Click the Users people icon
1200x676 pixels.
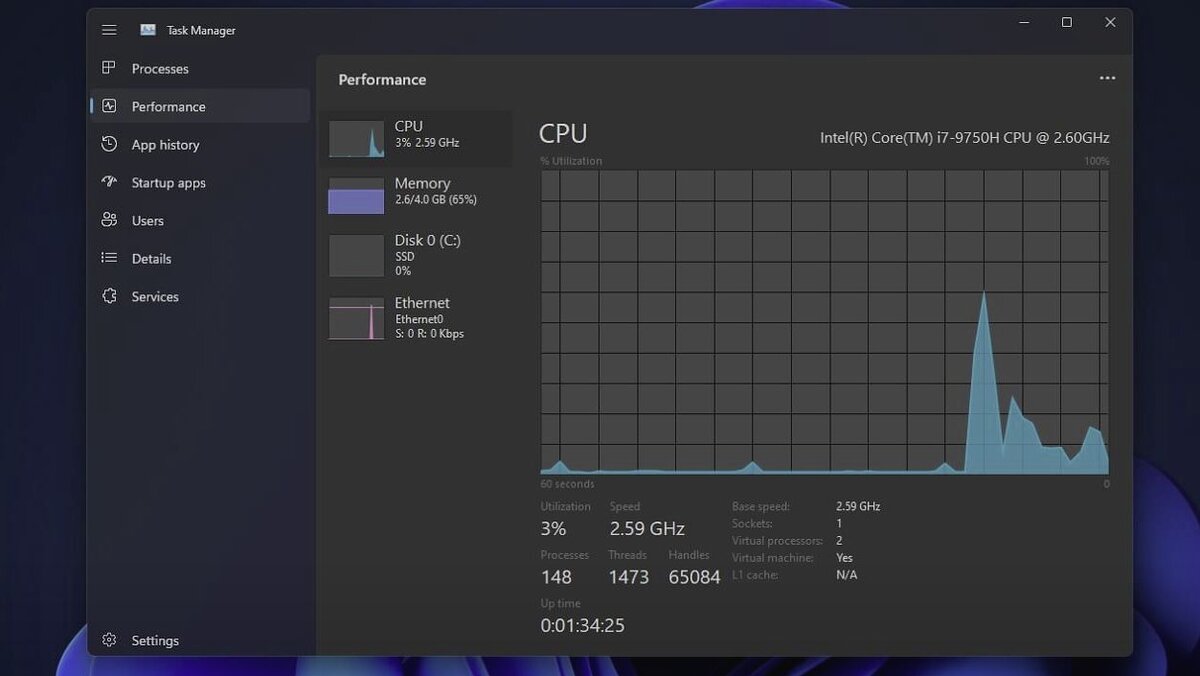point(109,220)
